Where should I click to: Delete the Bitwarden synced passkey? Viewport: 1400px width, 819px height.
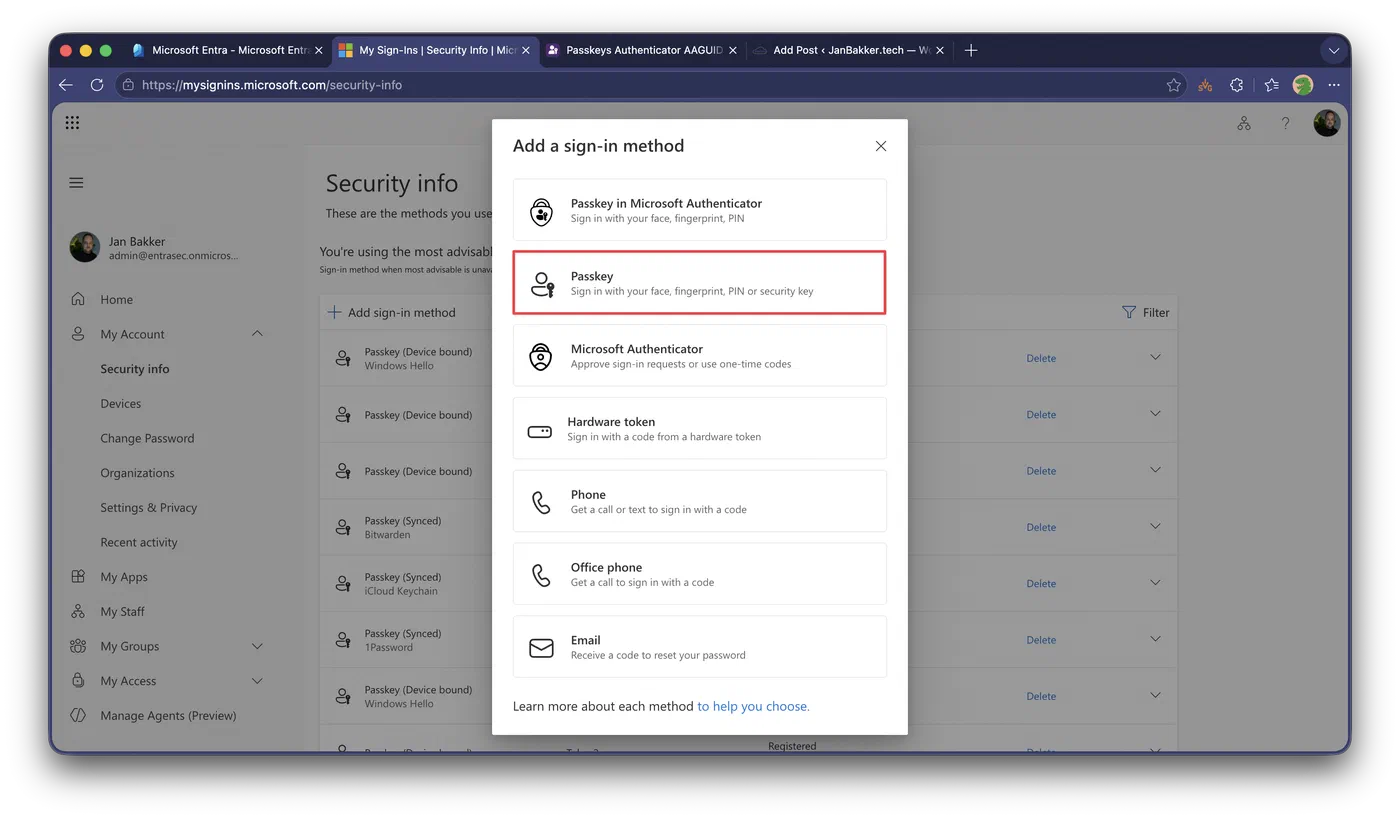[1041, 527]
